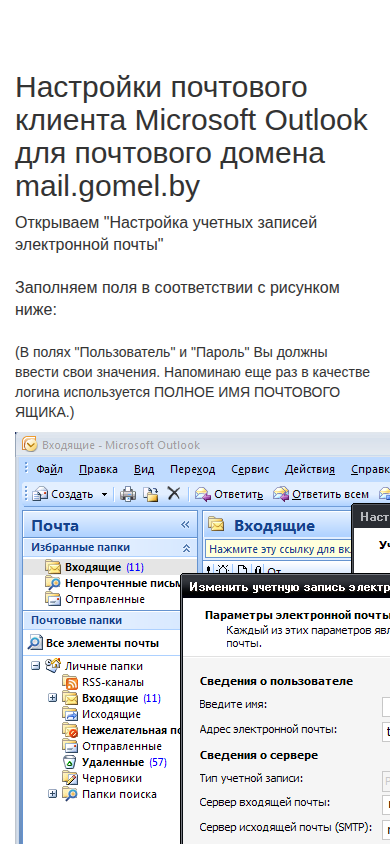Expand the Папки поиска tree node

click(52, 794)
